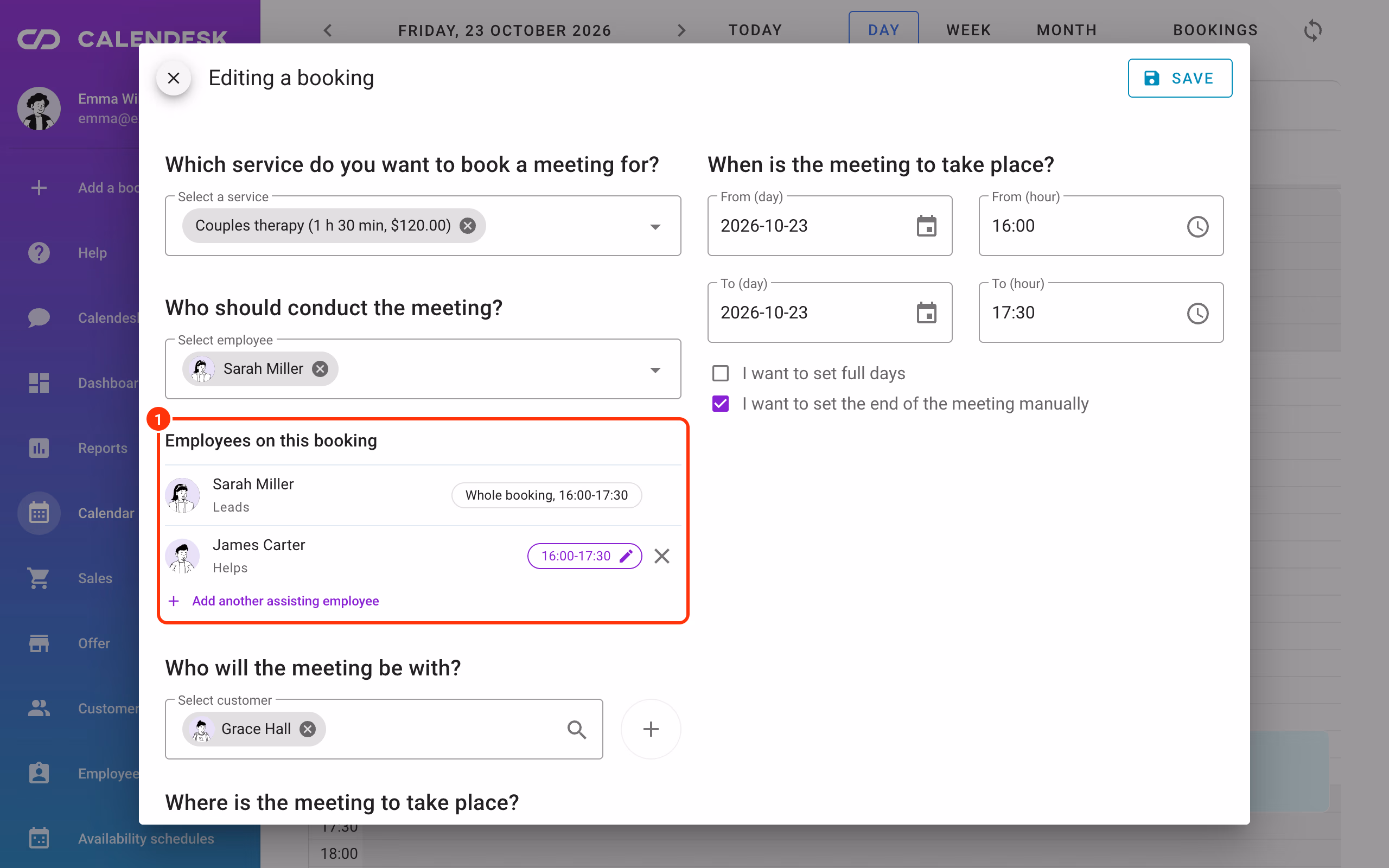Screen dimensions: 1389x868
Task: Open calendar picker for From (day)
Action: pyautogui.click(x=926, y=226)
